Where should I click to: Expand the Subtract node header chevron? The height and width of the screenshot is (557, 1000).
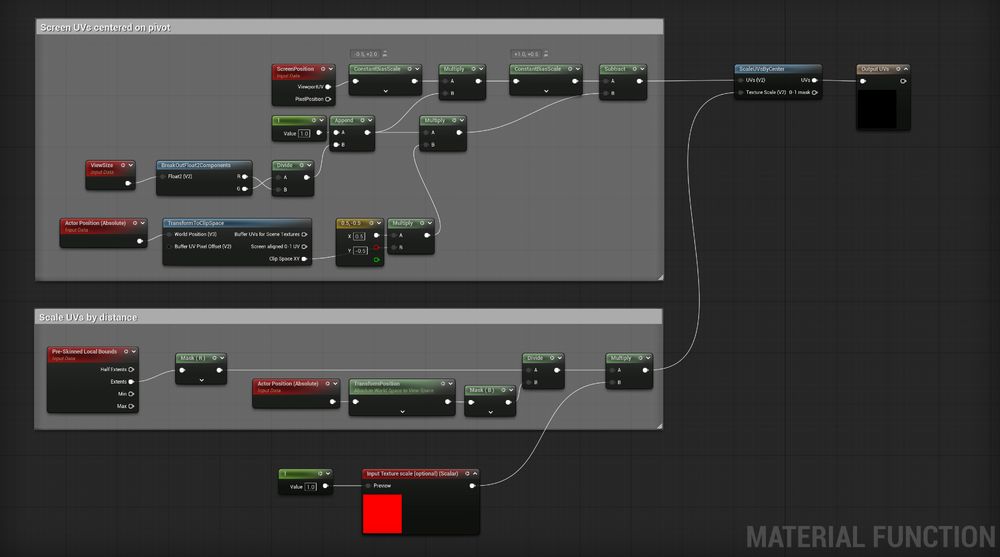(x=642, y=69)
